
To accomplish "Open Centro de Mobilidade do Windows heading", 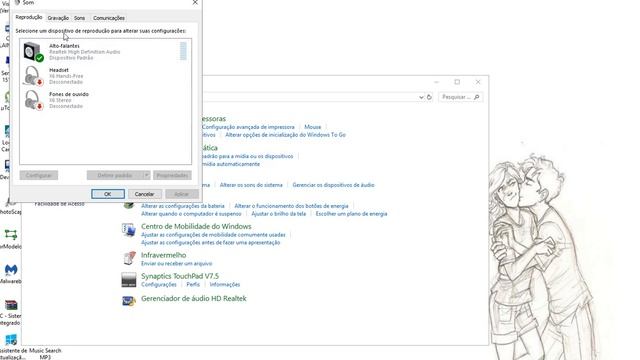I will (196, 226).
